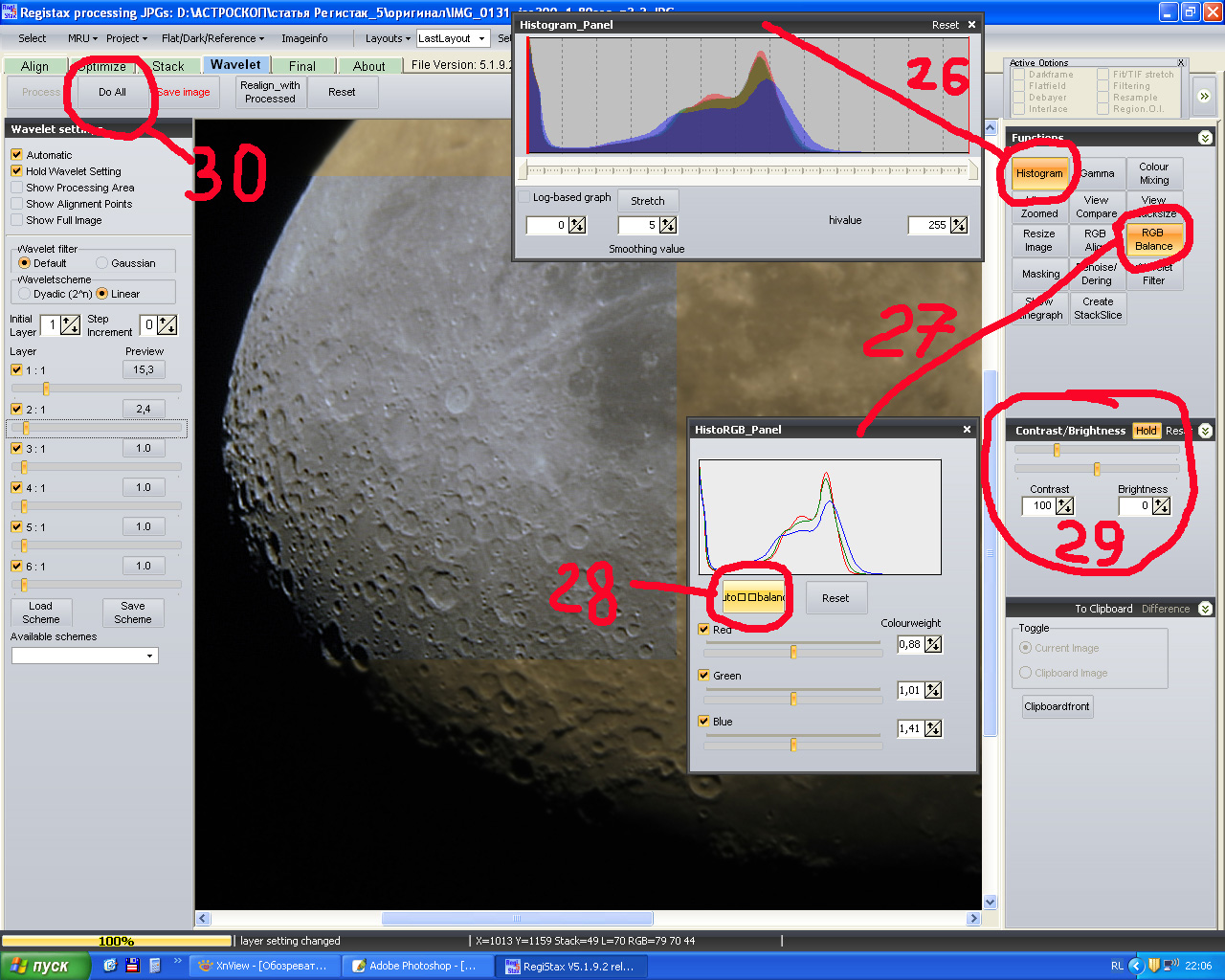Click the Gamma function button
1225x980 pixels.
click(1097, 174)
